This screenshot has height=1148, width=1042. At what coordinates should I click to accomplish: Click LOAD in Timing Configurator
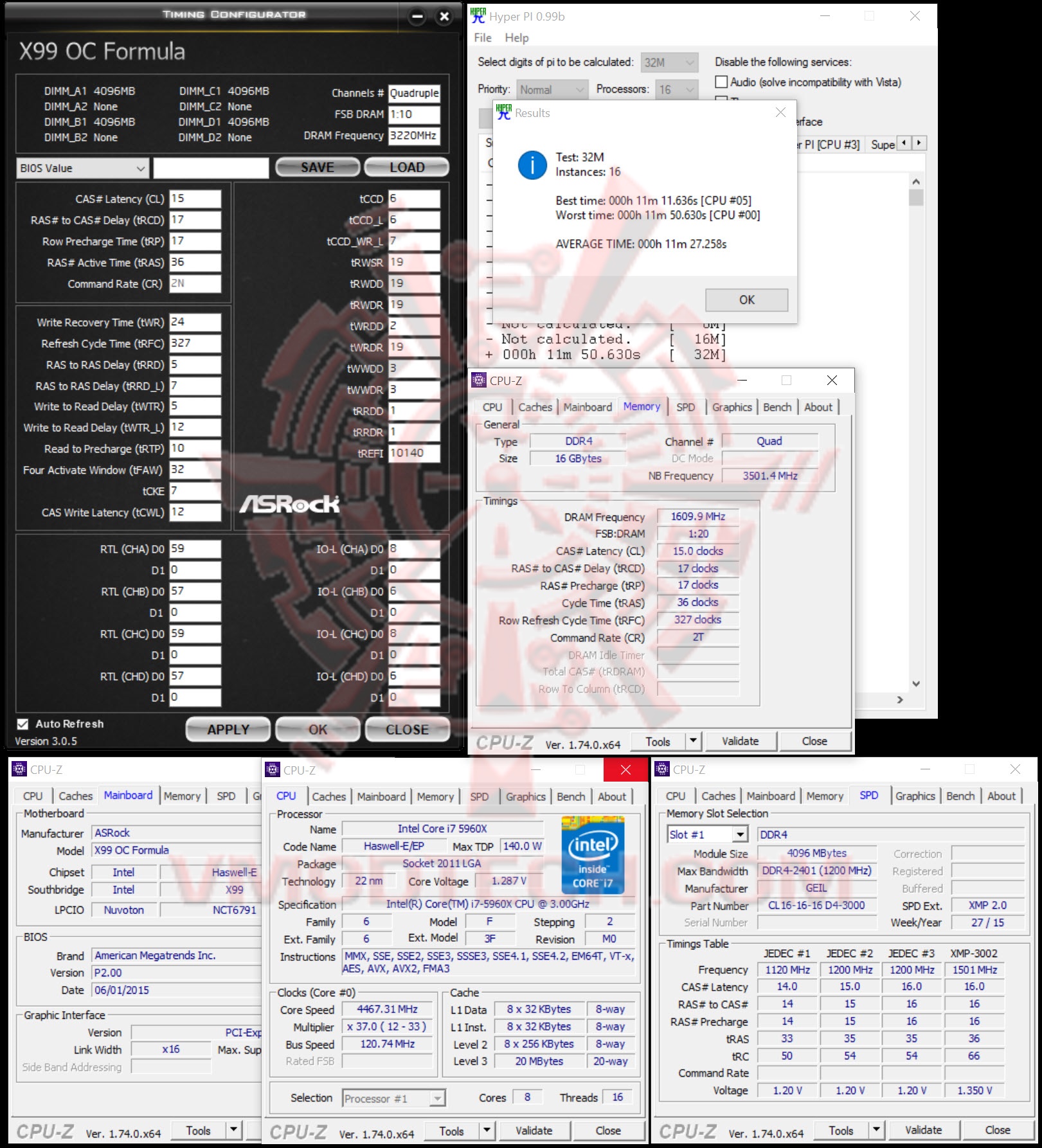[407, 168]
